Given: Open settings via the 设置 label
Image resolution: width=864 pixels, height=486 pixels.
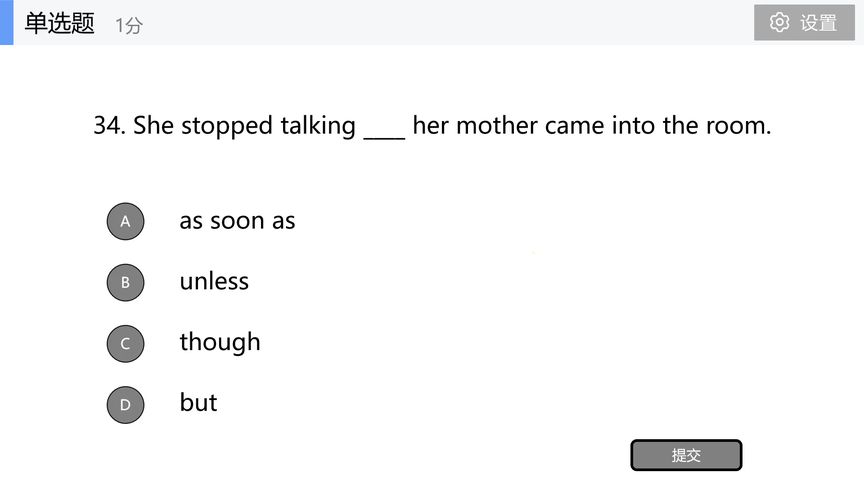Looking at the screenshot, I should (x=818, y=23).
